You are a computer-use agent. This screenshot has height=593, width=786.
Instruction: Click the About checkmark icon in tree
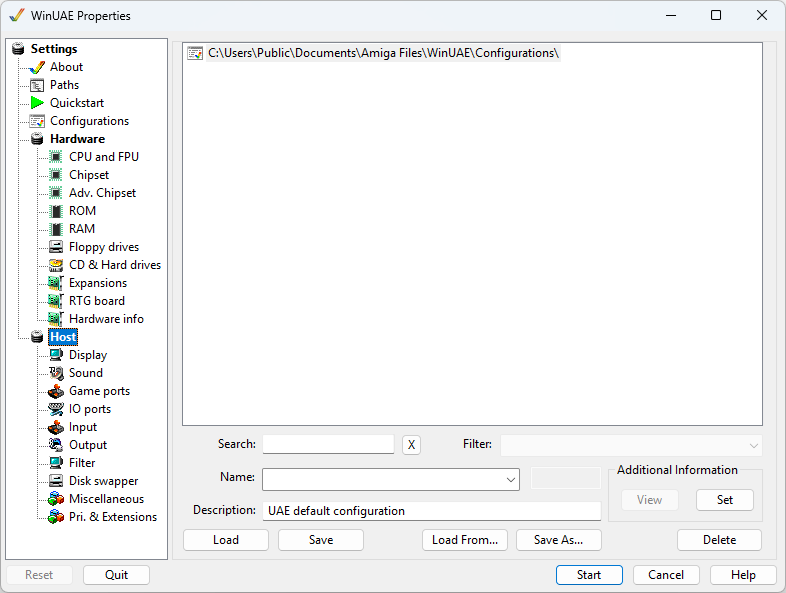click(x=37, y=67)
